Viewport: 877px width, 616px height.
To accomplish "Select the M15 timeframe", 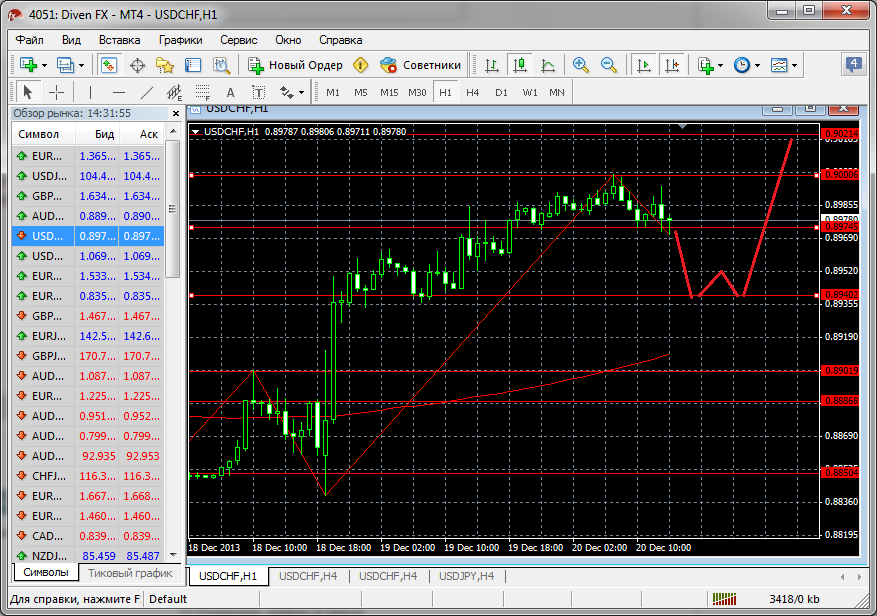I will pos(389,92).
